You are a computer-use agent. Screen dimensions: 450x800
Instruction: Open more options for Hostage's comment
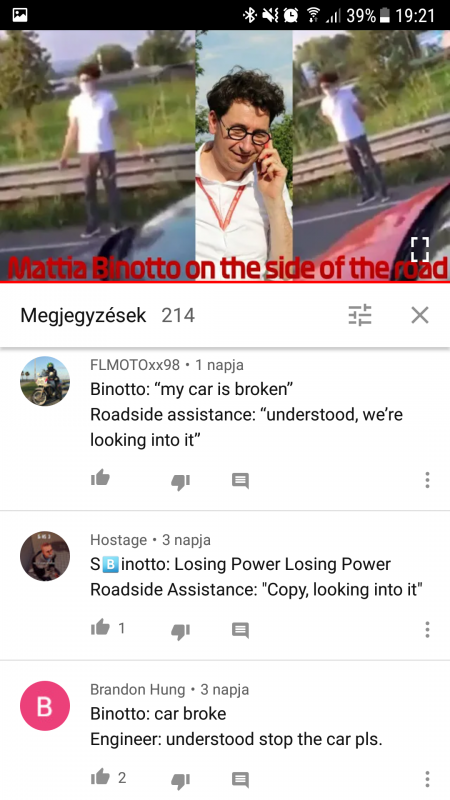(x=427, y=630)
